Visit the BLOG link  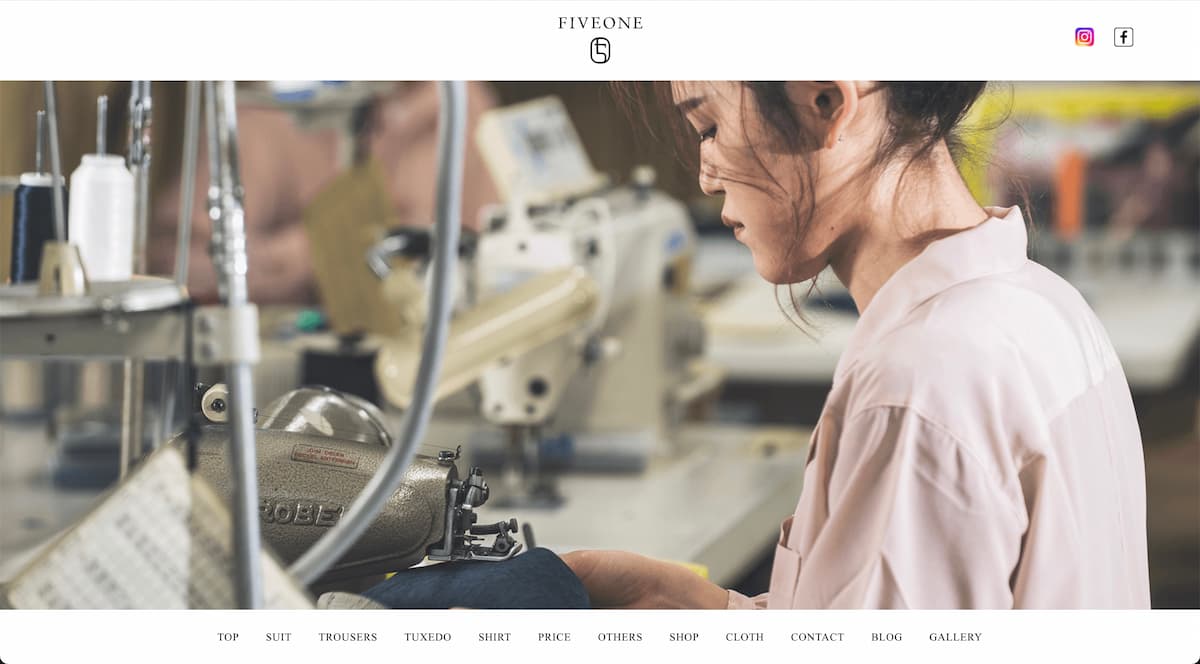click(x=887, y=637)
